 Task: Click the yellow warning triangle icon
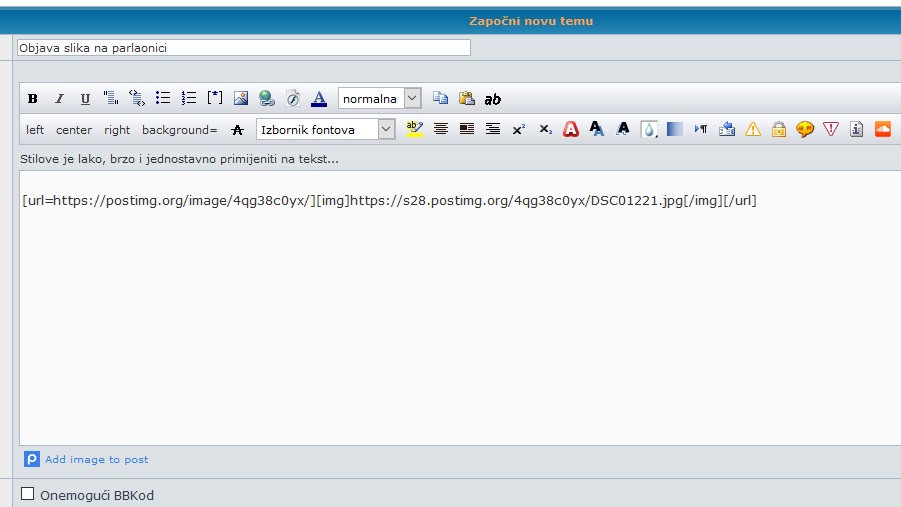752,129
